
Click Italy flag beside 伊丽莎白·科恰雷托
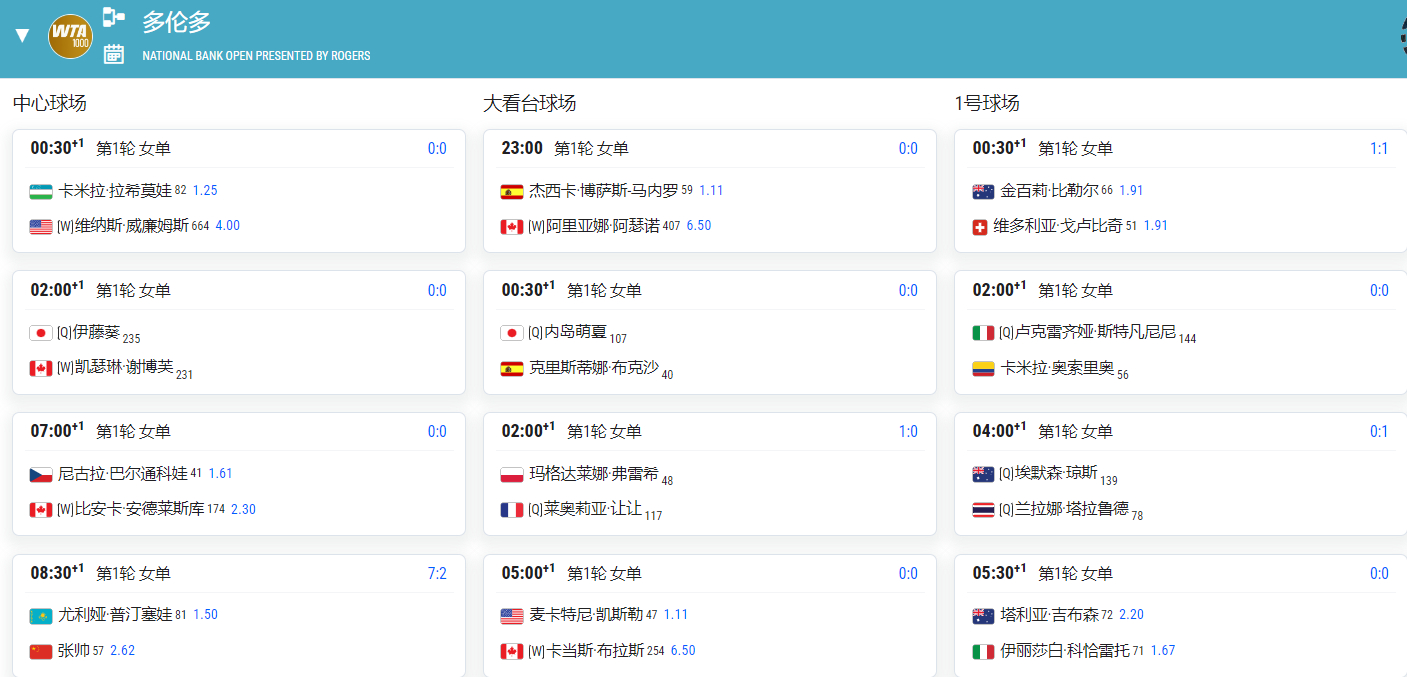tap(983, 652)
